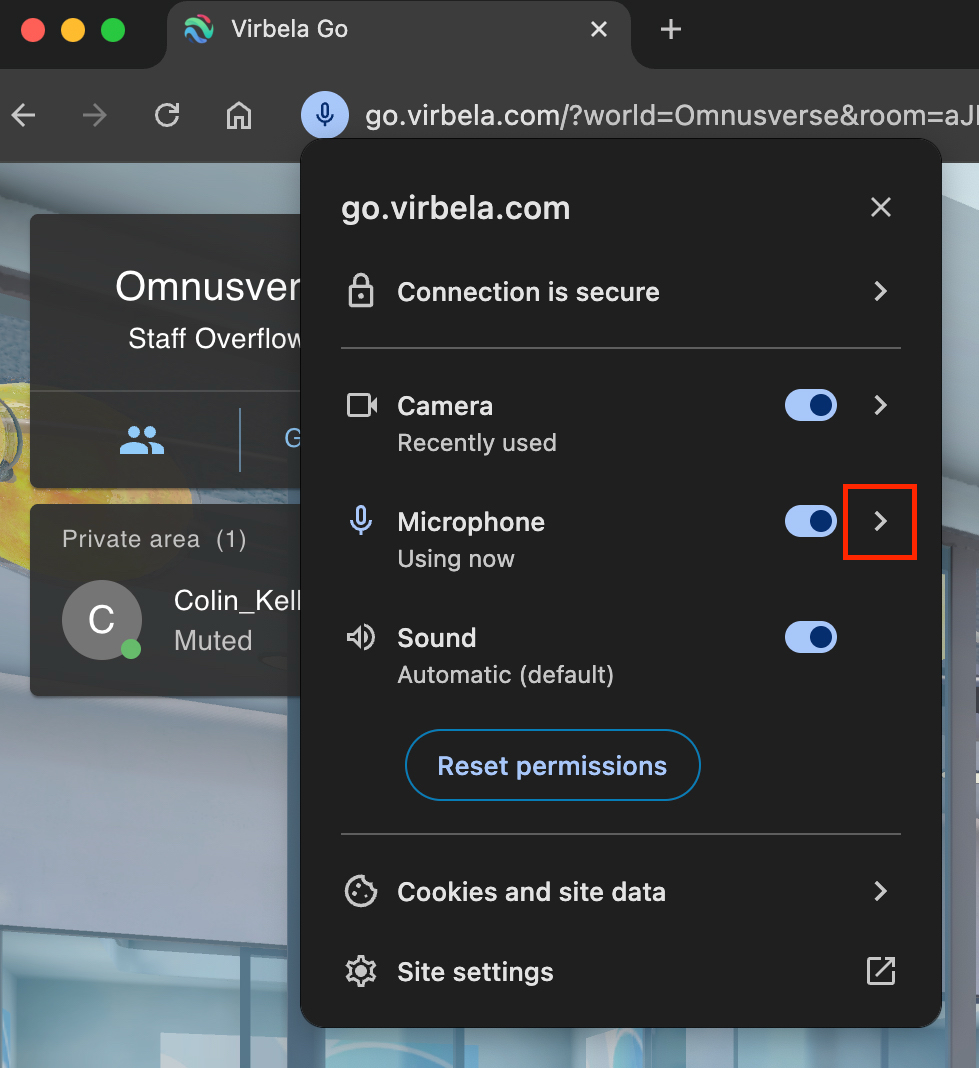Go back with the back arrow
This screenshot has height=1068, width=979.
[24, 116]
